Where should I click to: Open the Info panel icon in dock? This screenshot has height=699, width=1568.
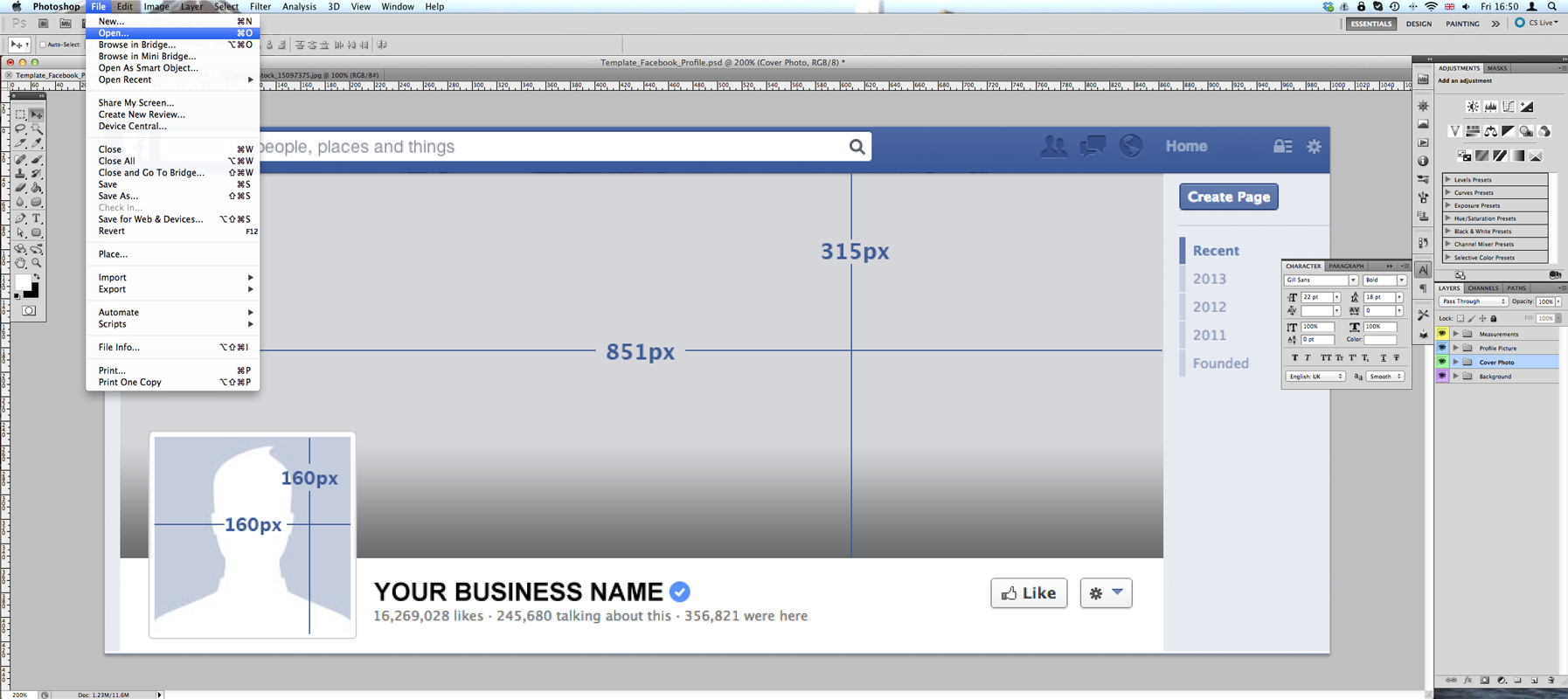(1423, 161)
